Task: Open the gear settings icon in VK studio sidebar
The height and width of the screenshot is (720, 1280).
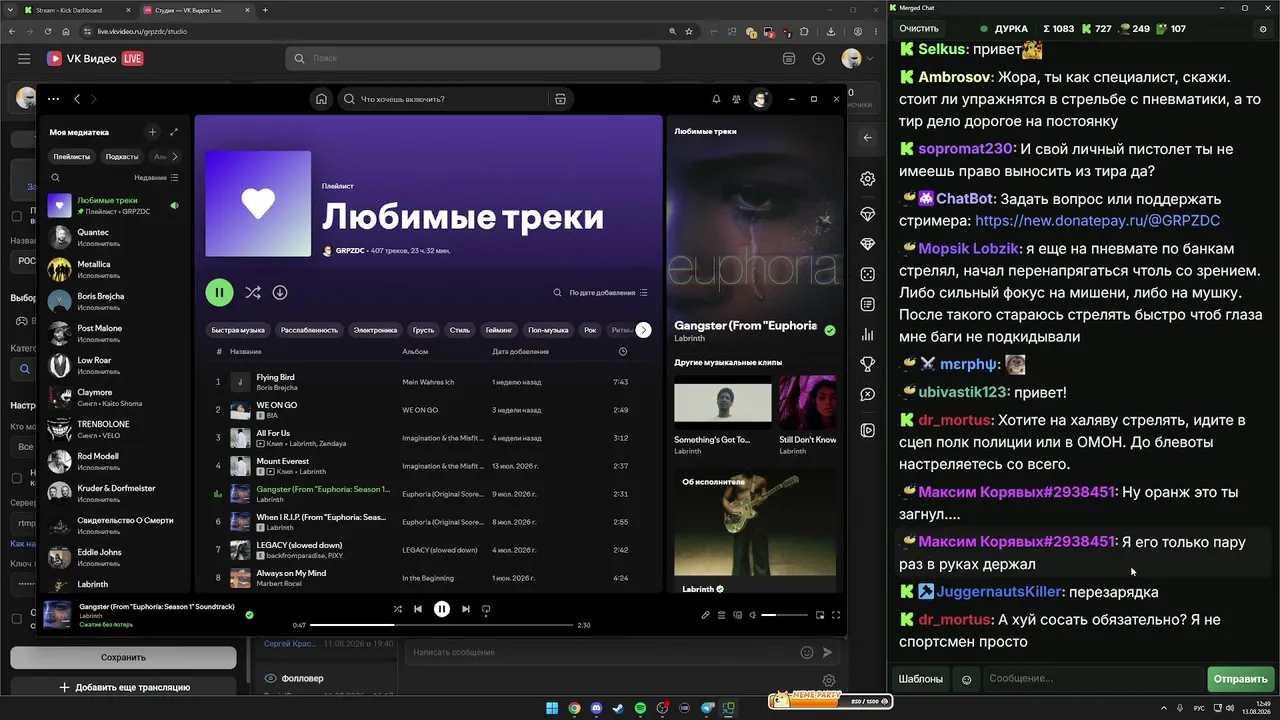Action: 867,179
